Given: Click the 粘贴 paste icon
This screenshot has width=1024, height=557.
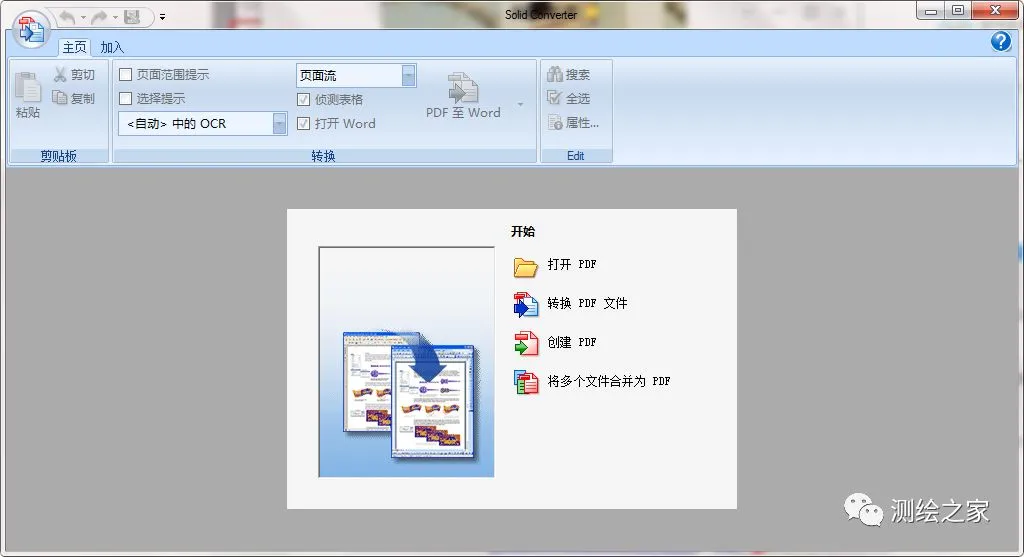Looking at the screenshot, I should coord(28,88).
